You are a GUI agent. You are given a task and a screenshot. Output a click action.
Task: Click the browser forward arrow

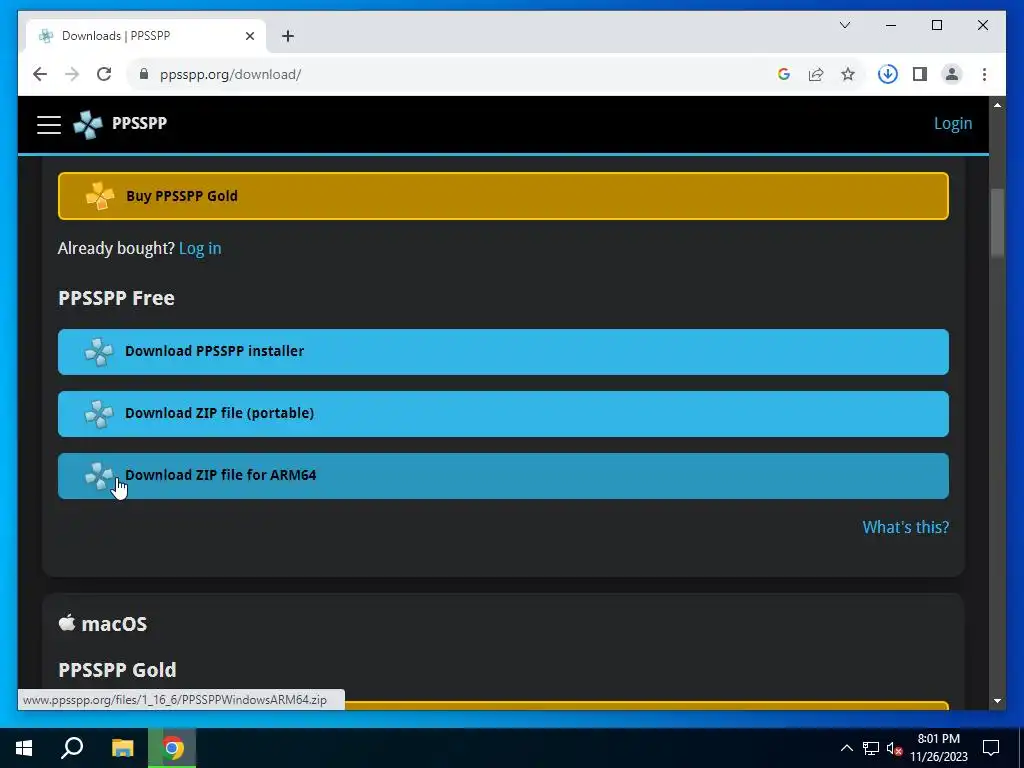pyautogui.click(x=72, y=74)
